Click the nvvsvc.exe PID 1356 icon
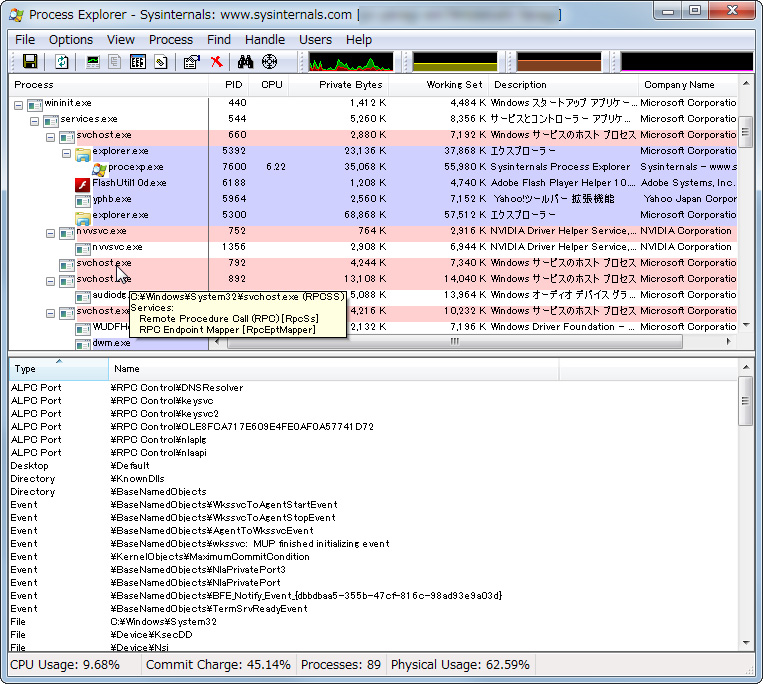Screen dimensions: 763x684 pos(83,249)
